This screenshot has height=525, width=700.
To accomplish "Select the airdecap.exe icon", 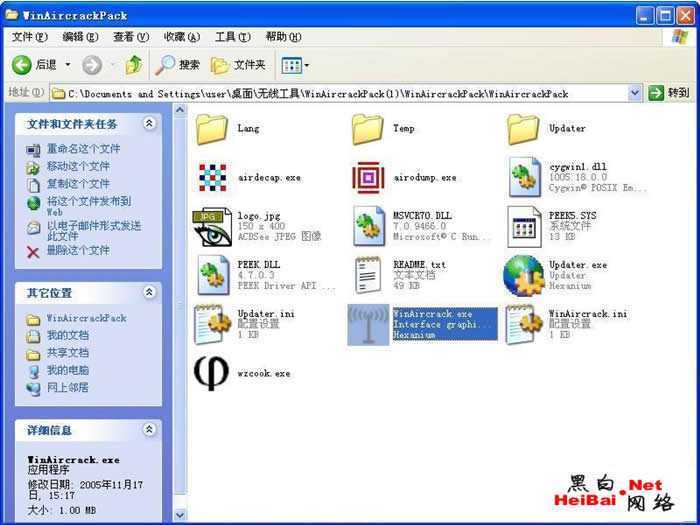I will [x=212, y=178].
